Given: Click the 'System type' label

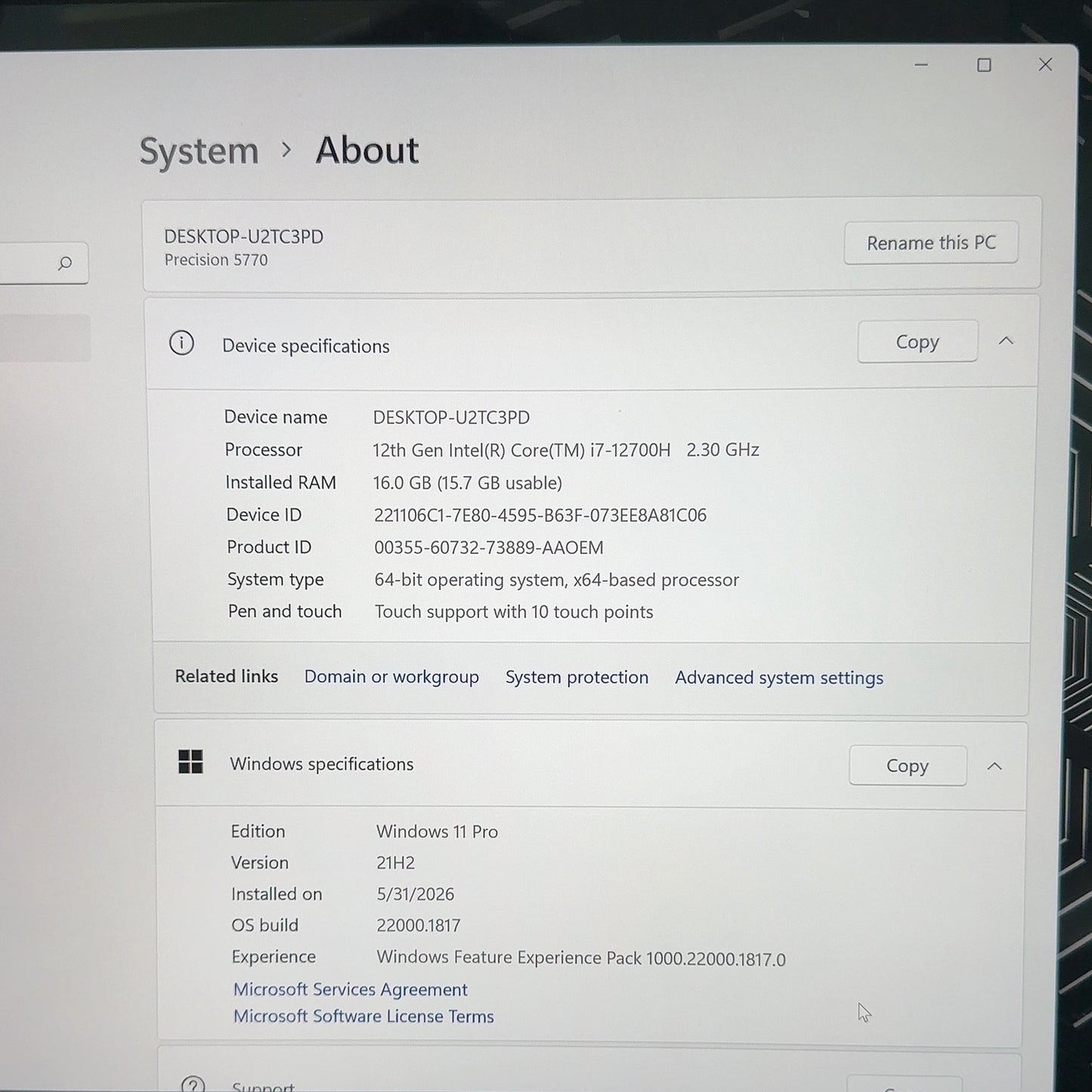Looking at the screenshot, I should coord(276,580).
